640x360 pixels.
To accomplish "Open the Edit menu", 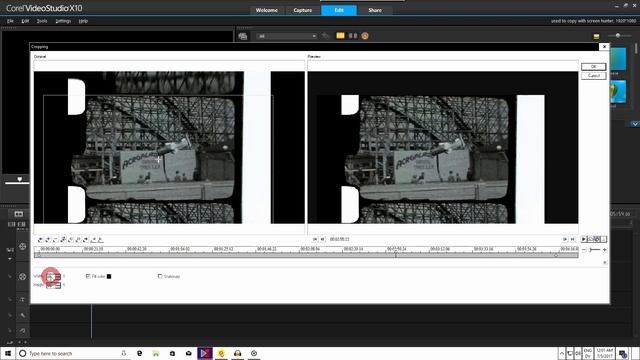I will [x=25, y=21].
